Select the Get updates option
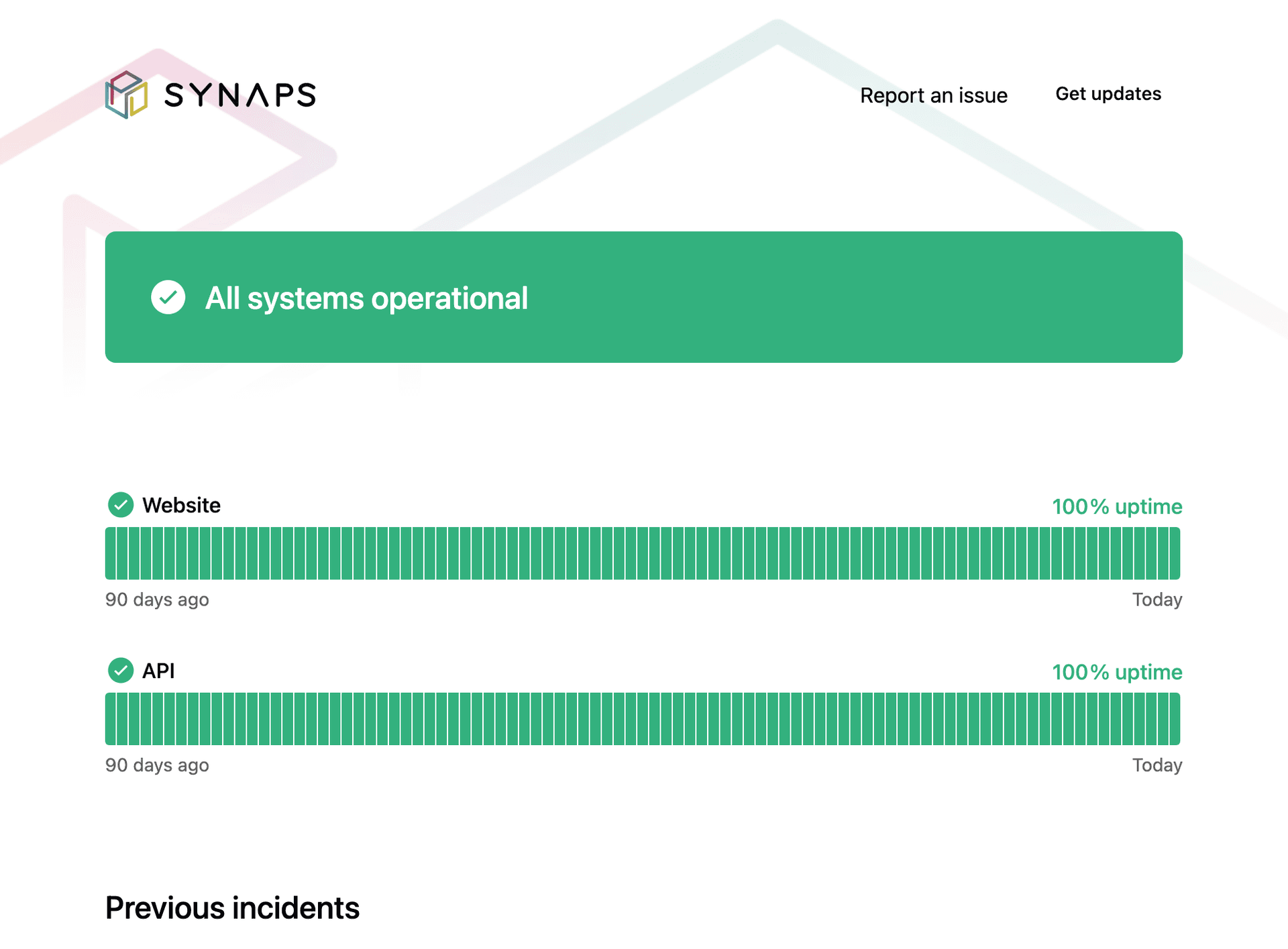Image resolution: width=1288 pixels, height=949 pixels. point(1108,94)
